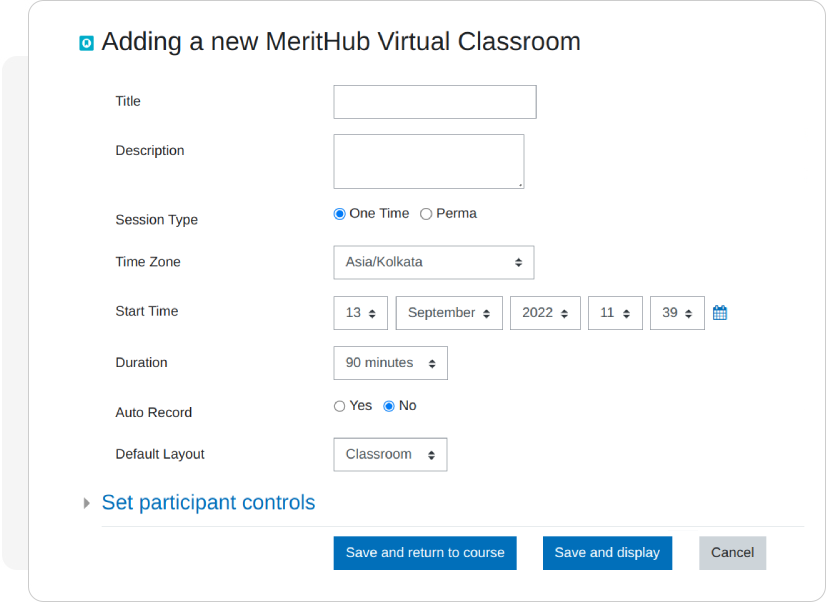Click the Save and display button

[607, 553]
